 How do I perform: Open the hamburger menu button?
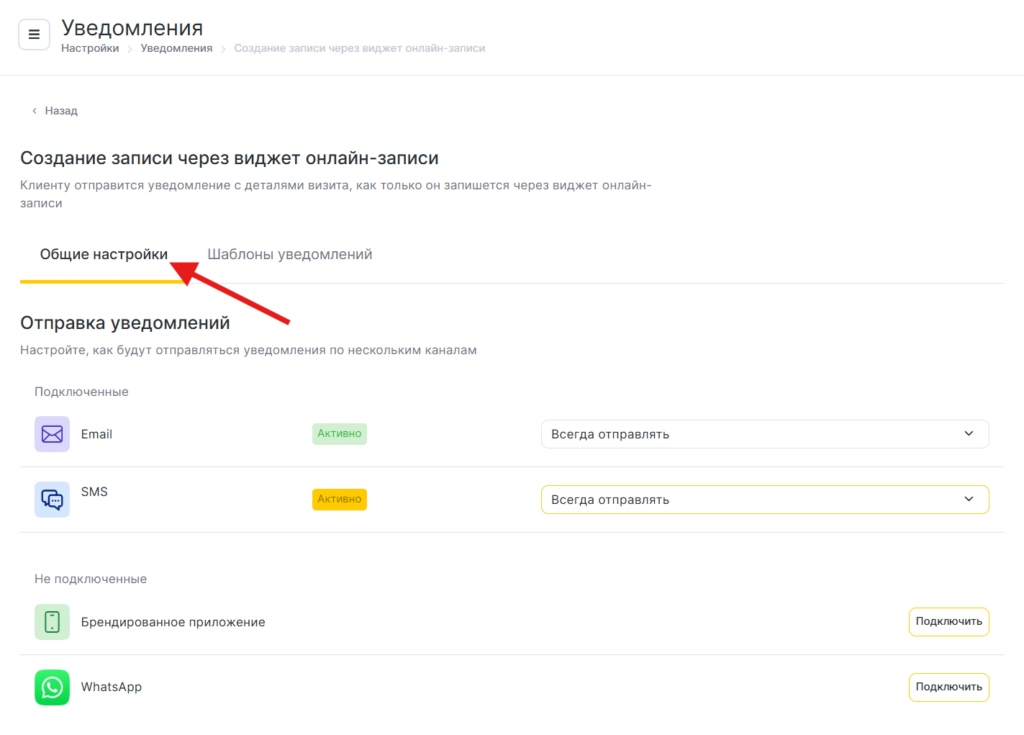(34, 34)
